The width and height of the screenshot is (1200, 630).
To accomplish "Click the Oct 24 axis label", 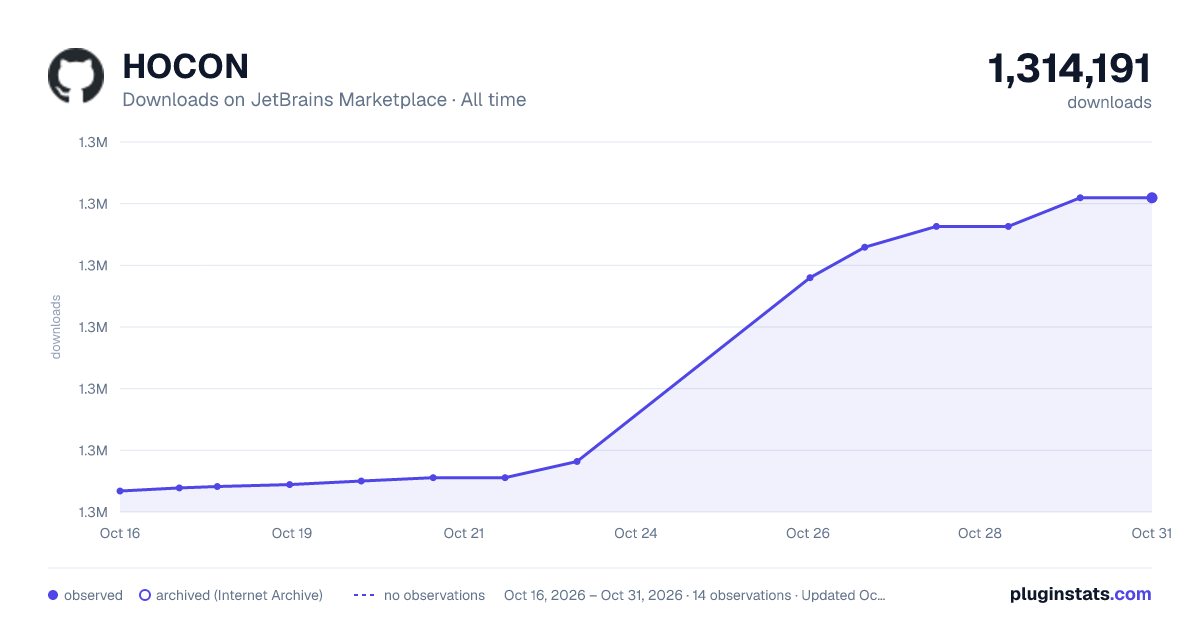I will [x=636, y=533].
